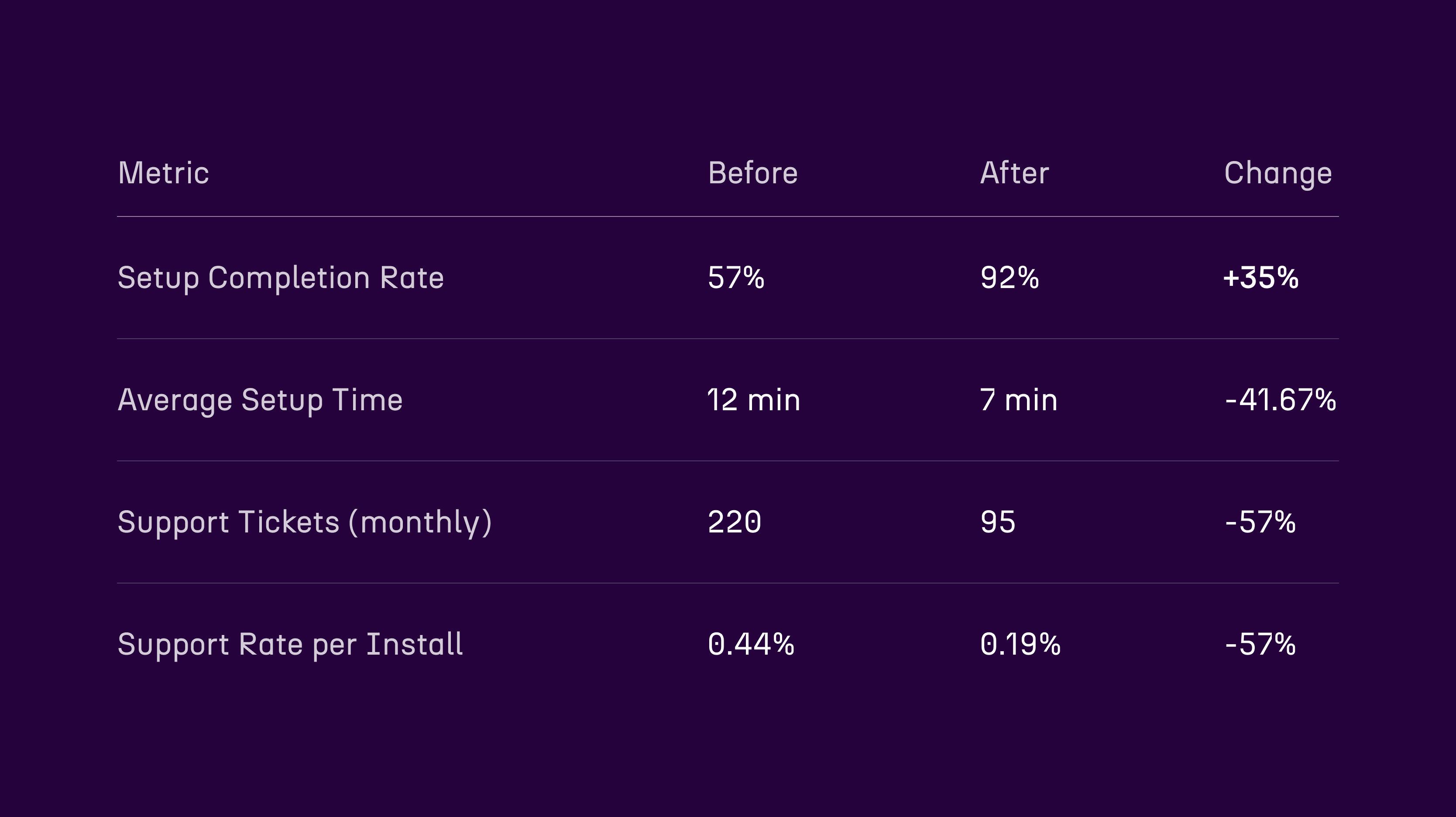Click -57% change for Support Tickets
This screenshot has width=1456, height=817.
coord(1260,522)
